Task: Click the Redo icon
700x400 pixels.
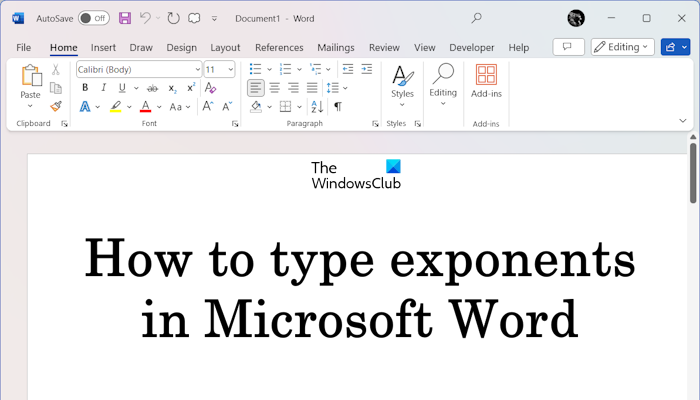Action: coord(173,18)
